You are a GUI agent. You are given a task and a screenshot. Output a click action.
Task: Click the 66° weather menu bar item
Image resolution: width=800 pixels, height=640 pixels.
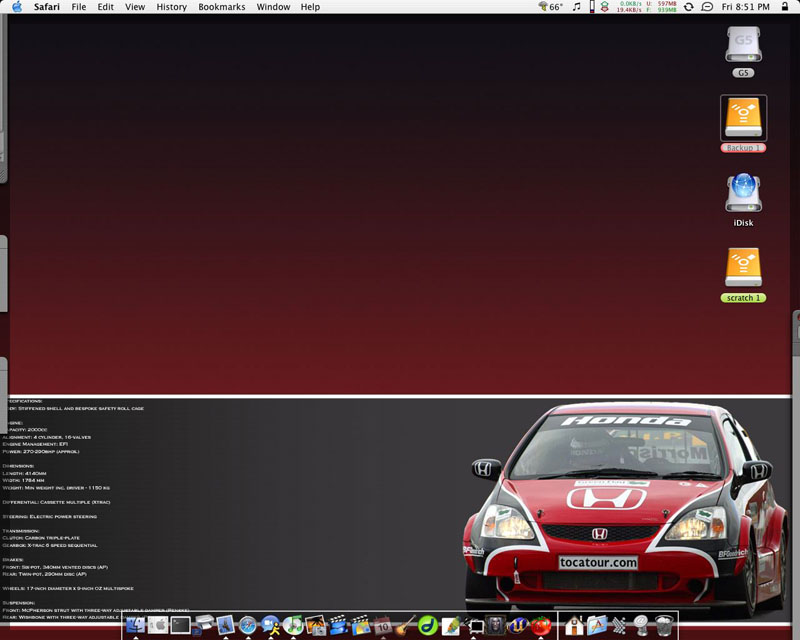click(x=551, y=7)
